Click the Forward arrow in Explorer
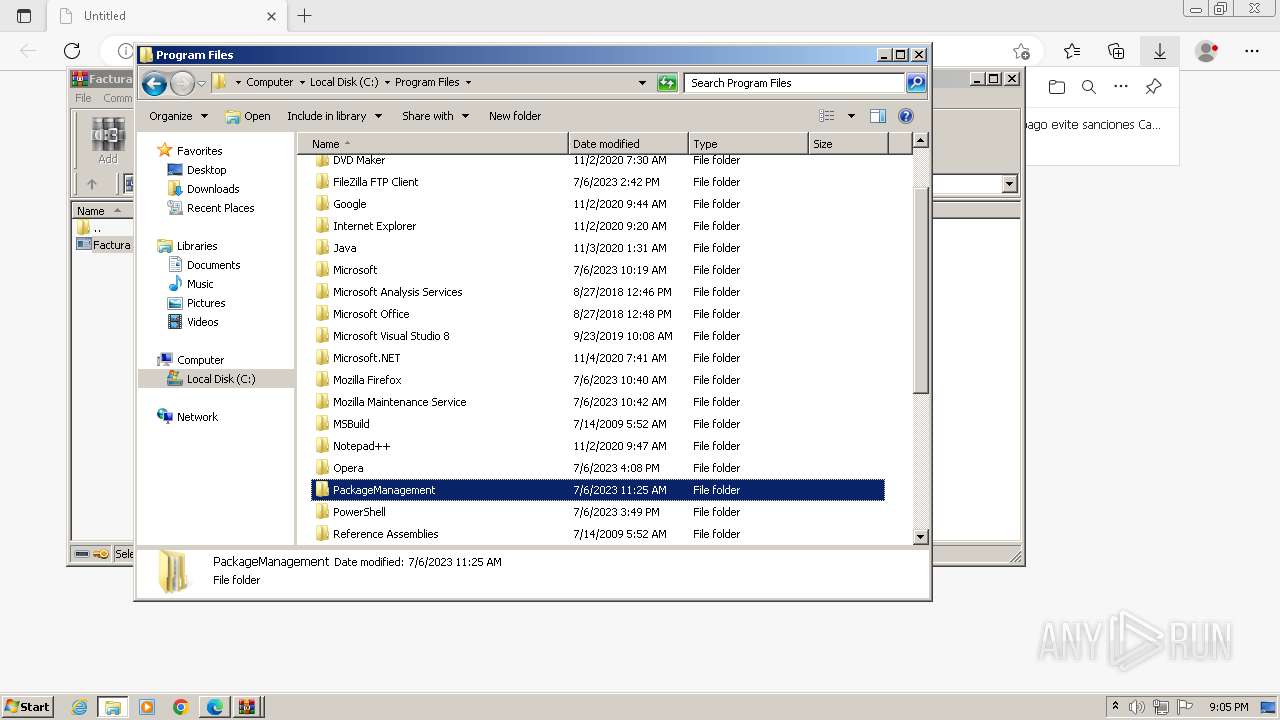Image resolution: width=1280 pixels, height=720 pixels. click(x=182, y=83)
